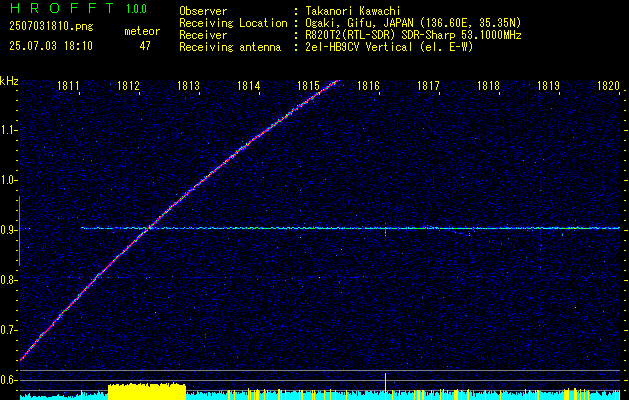Click the 1817 time marker
Screen dimensions: 629x400
(x=428, y=86)
